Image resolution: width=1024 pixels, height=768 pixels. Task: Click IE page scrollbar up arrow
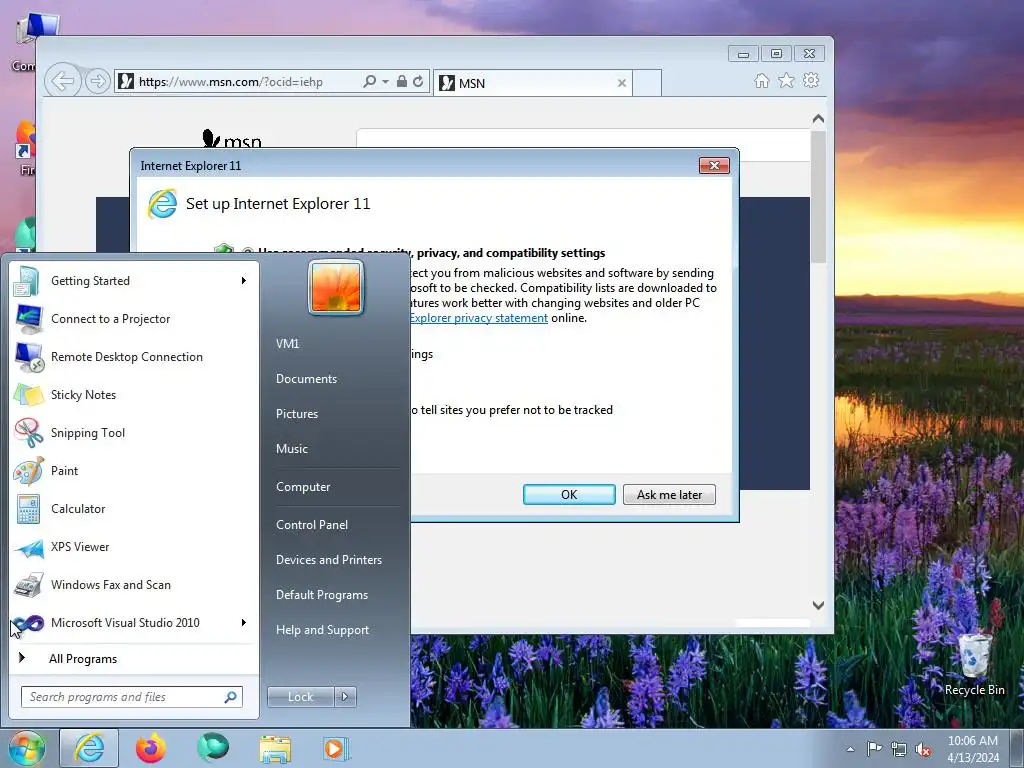(818, 119)
